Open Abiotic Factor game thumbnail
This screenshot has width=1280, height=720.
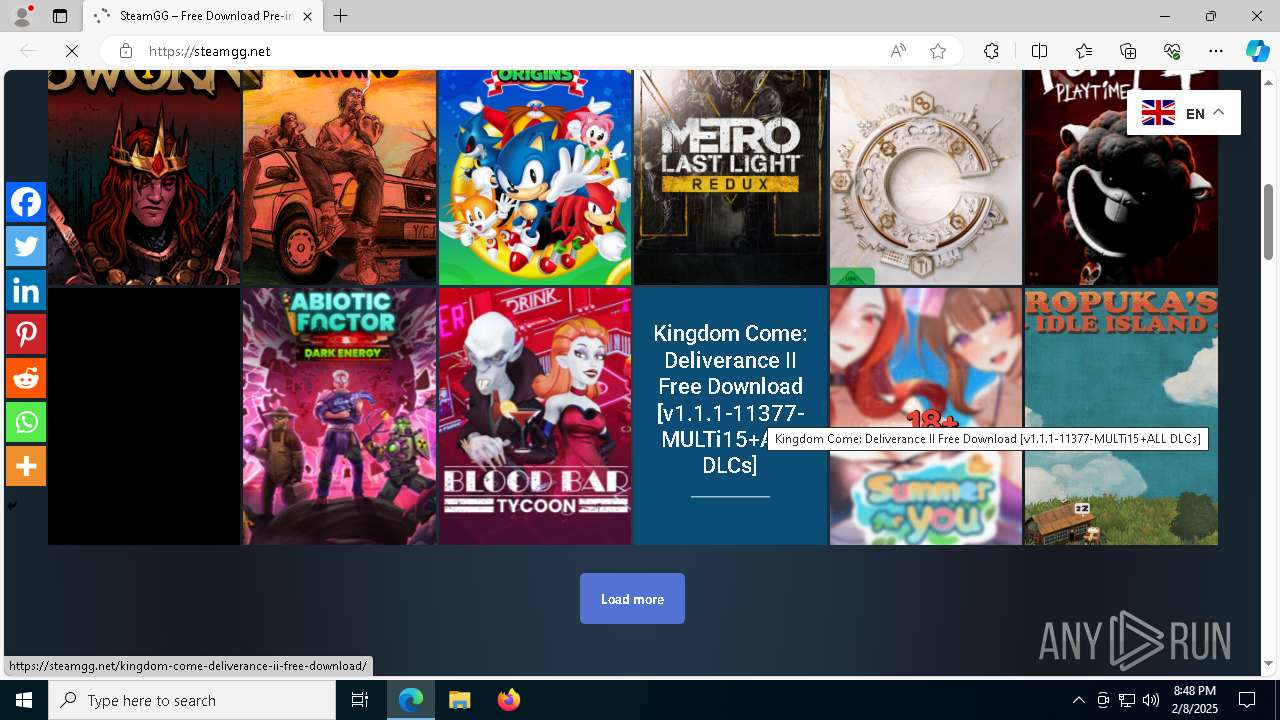(x=339, y=416)
